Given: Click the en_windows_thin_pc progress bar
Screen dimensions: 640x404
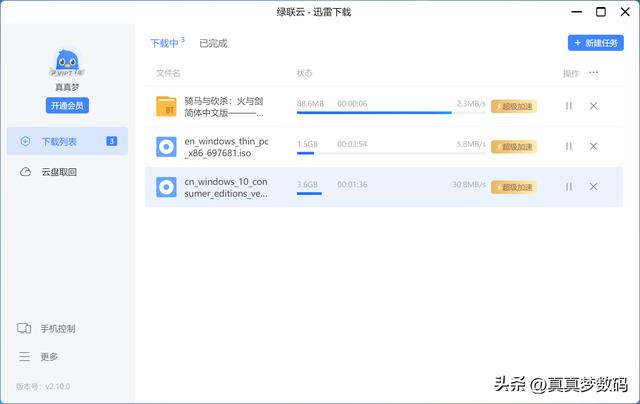Looking at the screenshot, I should pyautogui.click(x=391, y=153).
